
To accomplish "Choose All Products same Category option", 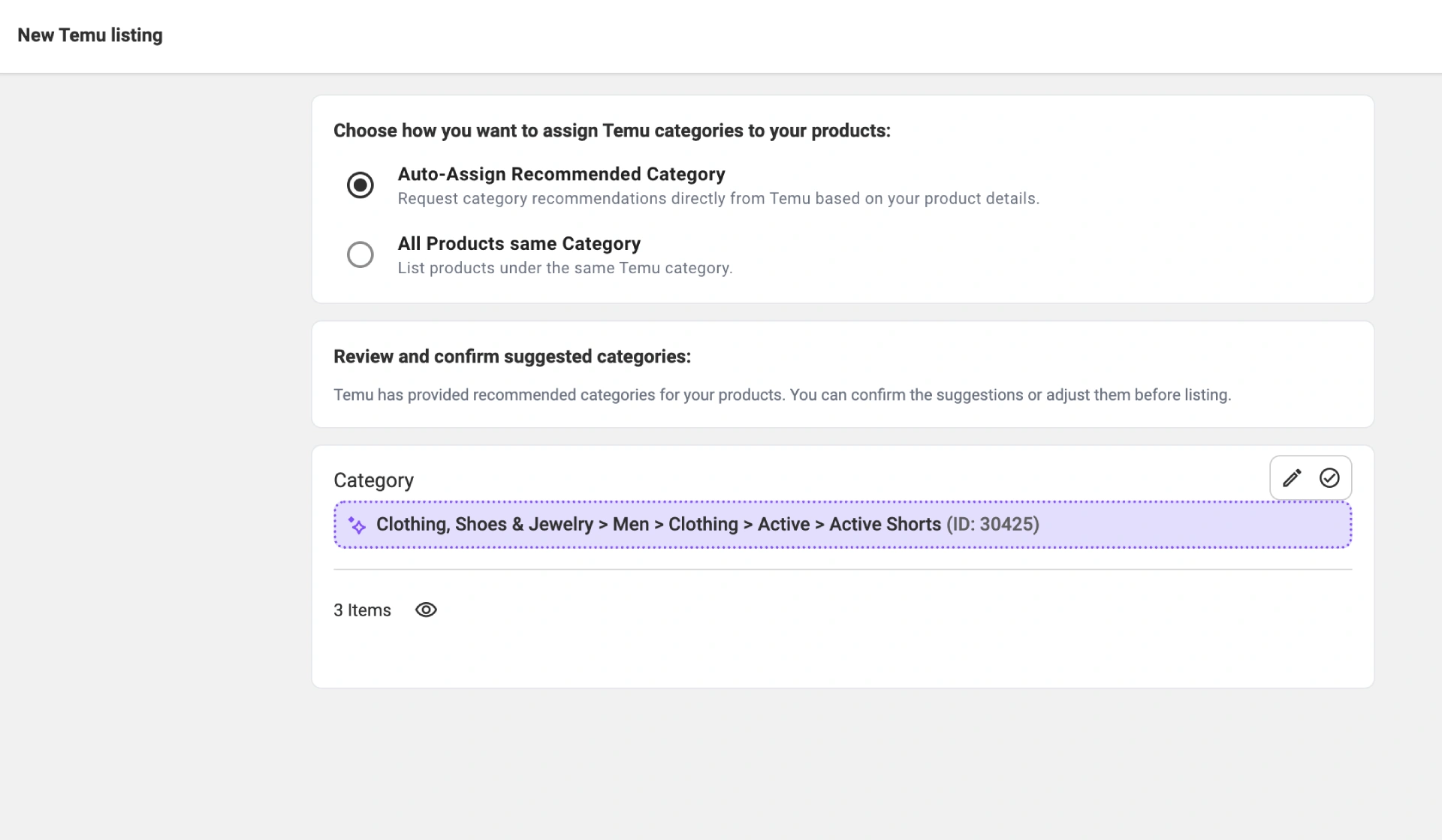I will [x=360, y=254].
